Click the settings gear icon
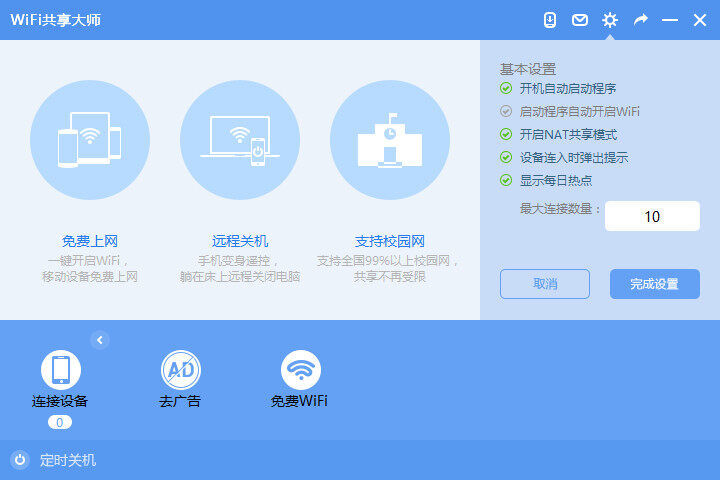 point(610,20)
